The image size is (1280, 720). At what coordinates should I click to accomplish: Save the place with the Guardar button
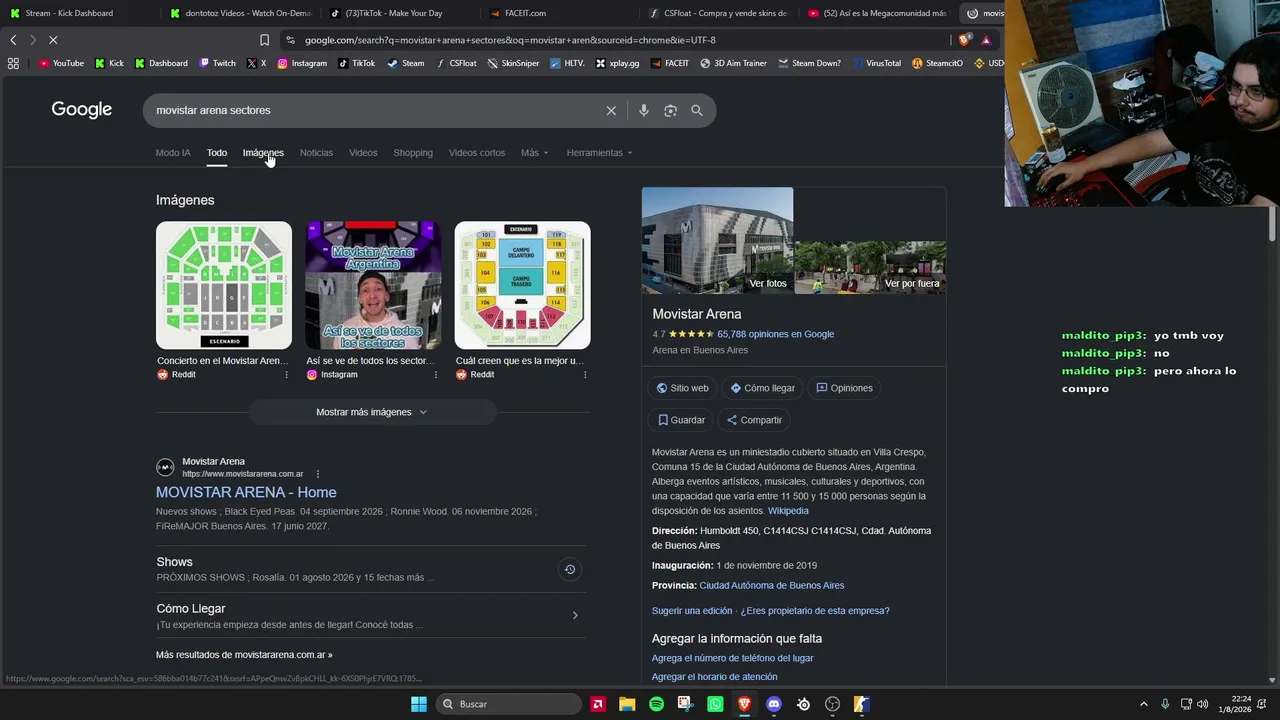681,420
